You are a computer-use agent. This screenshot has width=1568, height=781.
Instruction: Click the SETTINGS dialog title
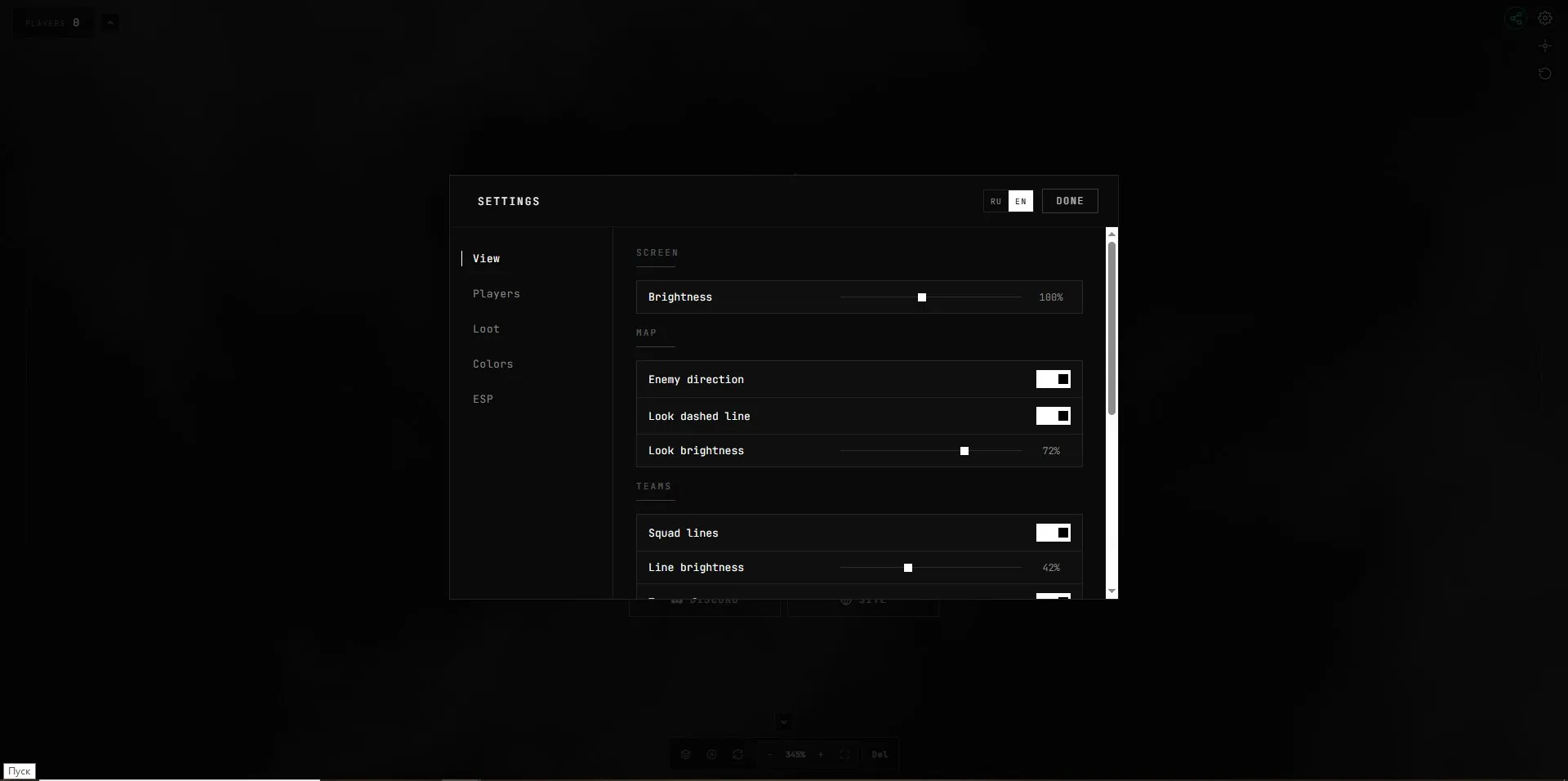click(509, 201)
